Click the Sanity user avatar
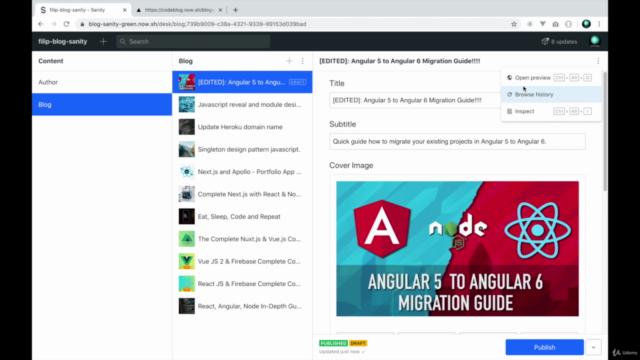This screenshot has height=360, width=640. 595,41
